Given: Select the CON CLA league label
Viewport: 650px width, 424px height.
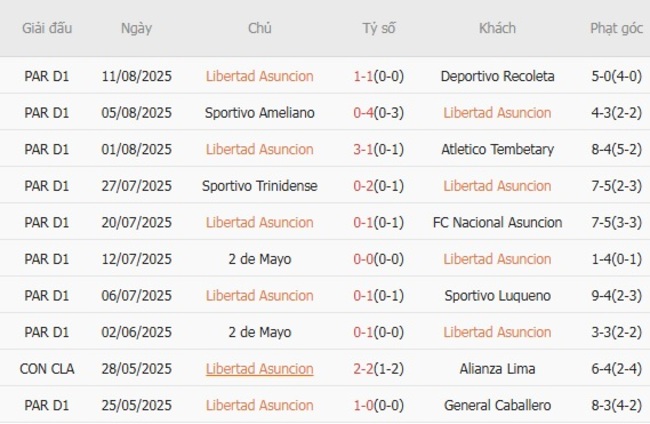Looking at the screenshot, I should point(47,368).
